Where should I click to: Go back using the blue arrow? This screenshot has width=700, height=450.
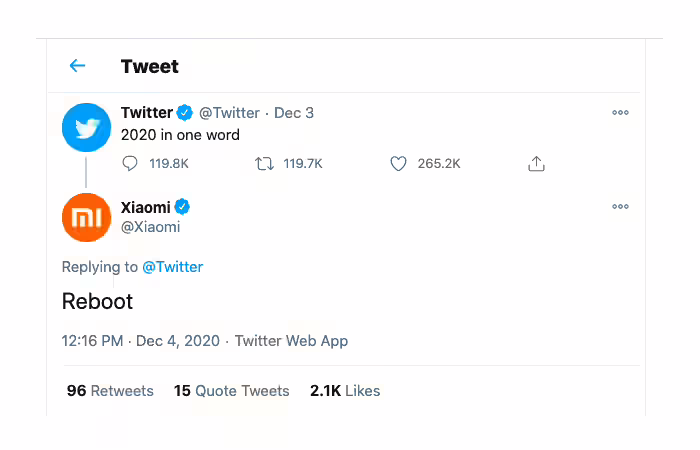pos(77,66)
